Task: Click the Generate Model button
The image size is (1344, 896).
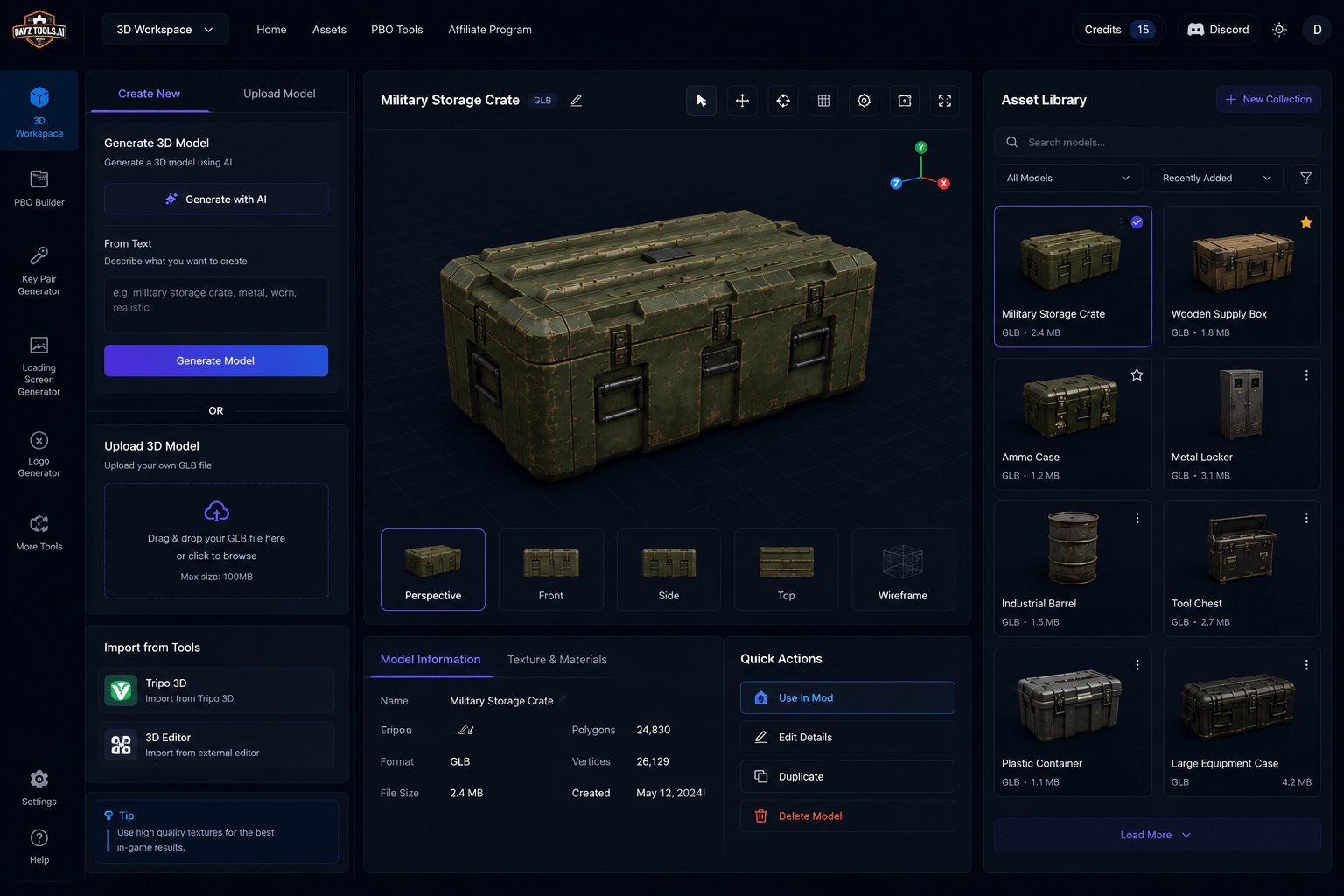Action: pos(216,360)
